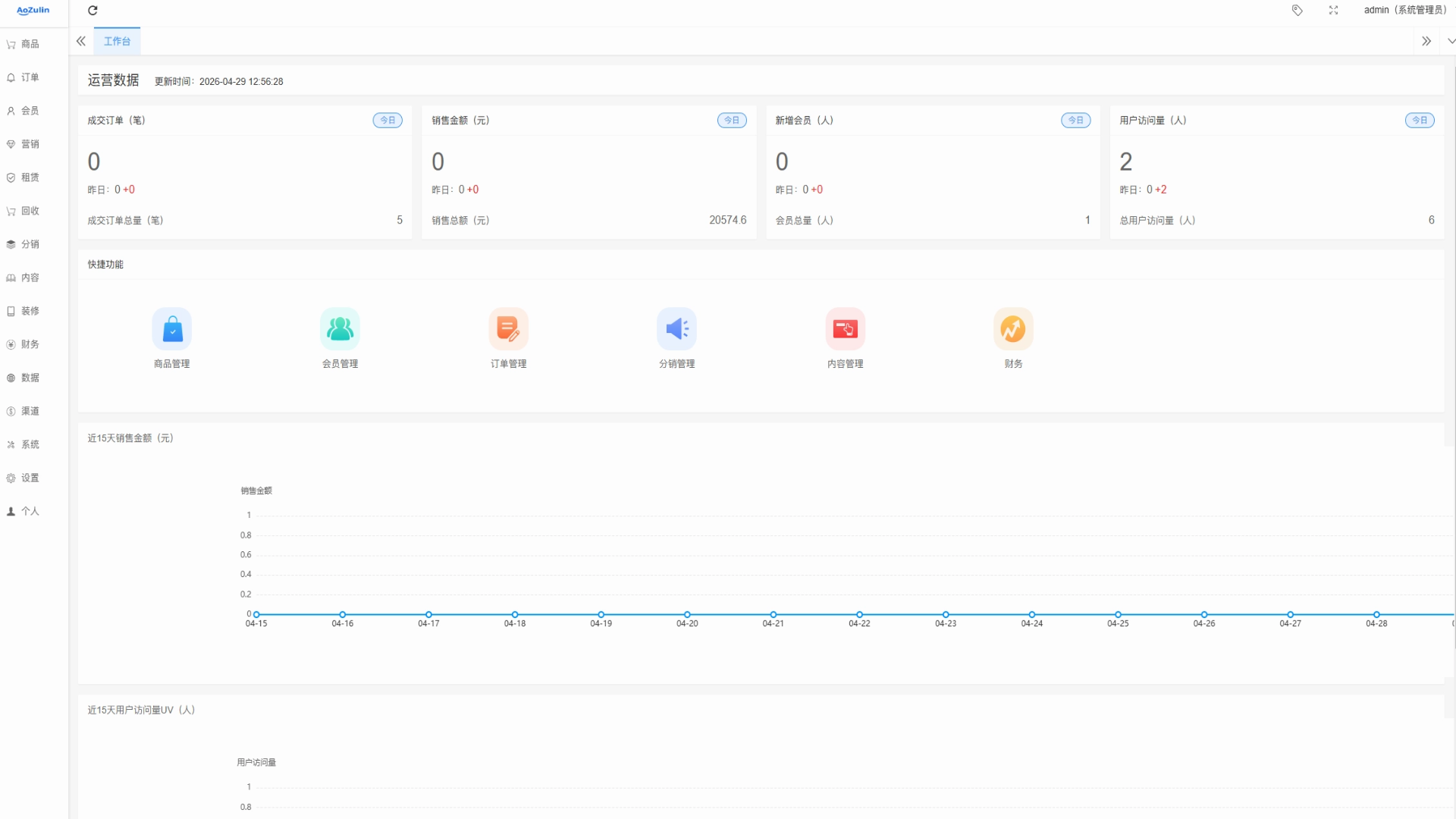This screenshot has height=819, width=1456.
Task: Click the 财务 orange chart shortcut
Action: point(1013,329)
